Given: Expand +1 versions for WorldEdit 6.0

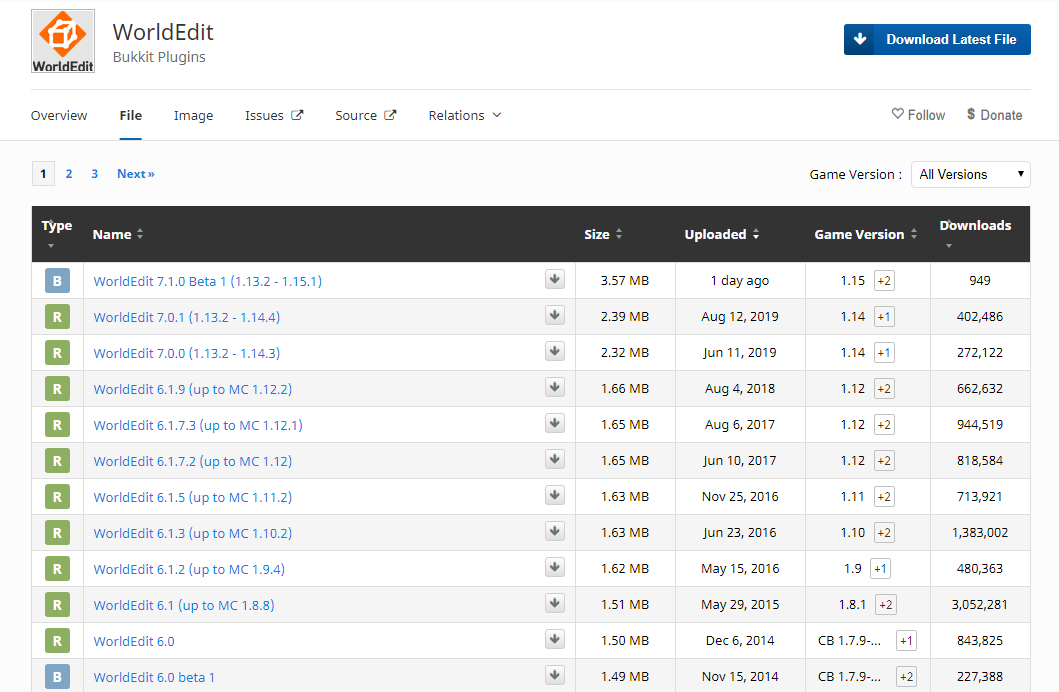Looking at the screenshot, I should pyautogui.click(x=906, y=641).
